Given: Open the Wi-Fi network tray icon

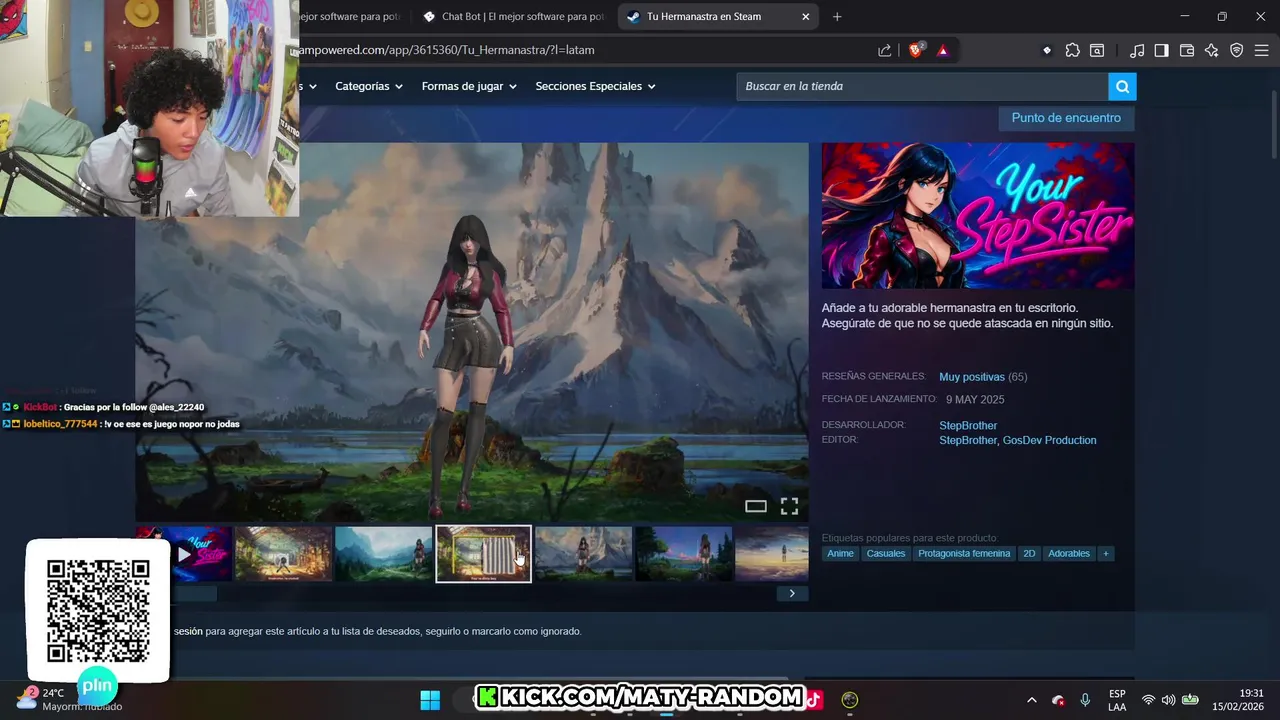Looking at the screenshot, I should point(1148,700).
